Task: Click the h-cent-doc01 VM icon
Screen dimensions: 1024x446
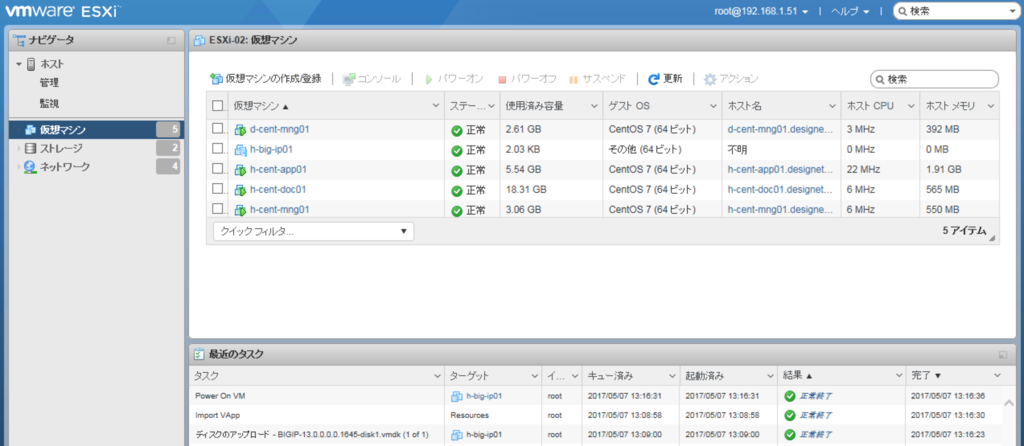Action: click(240, 190)
